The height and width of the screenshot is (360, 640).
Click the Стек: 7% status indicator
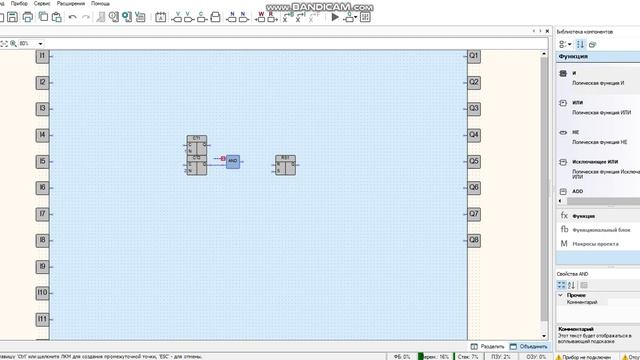(468, 357)
